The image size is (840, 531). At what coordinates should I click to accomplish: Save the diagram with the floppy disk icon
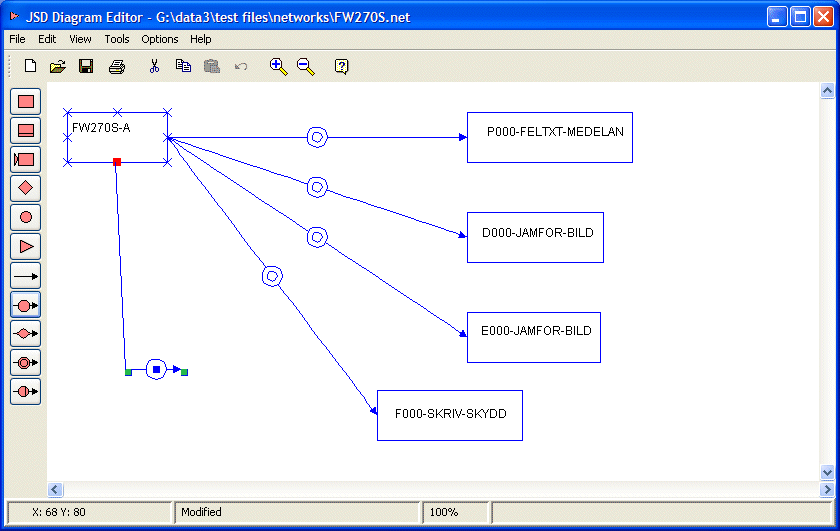86,67
